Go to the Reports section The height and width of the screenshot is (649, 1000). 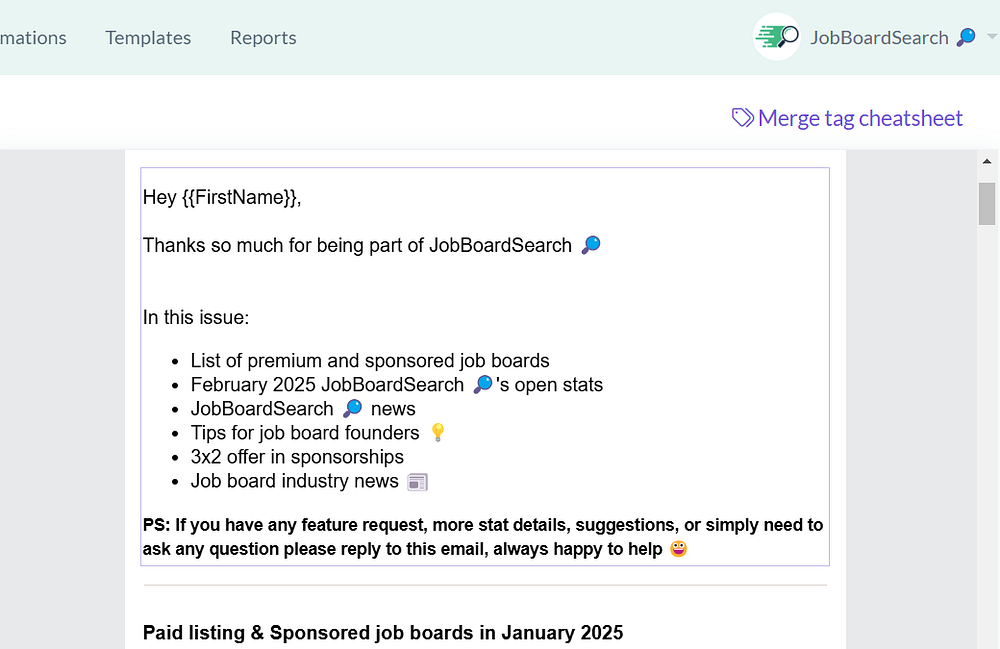pos(263,38)
